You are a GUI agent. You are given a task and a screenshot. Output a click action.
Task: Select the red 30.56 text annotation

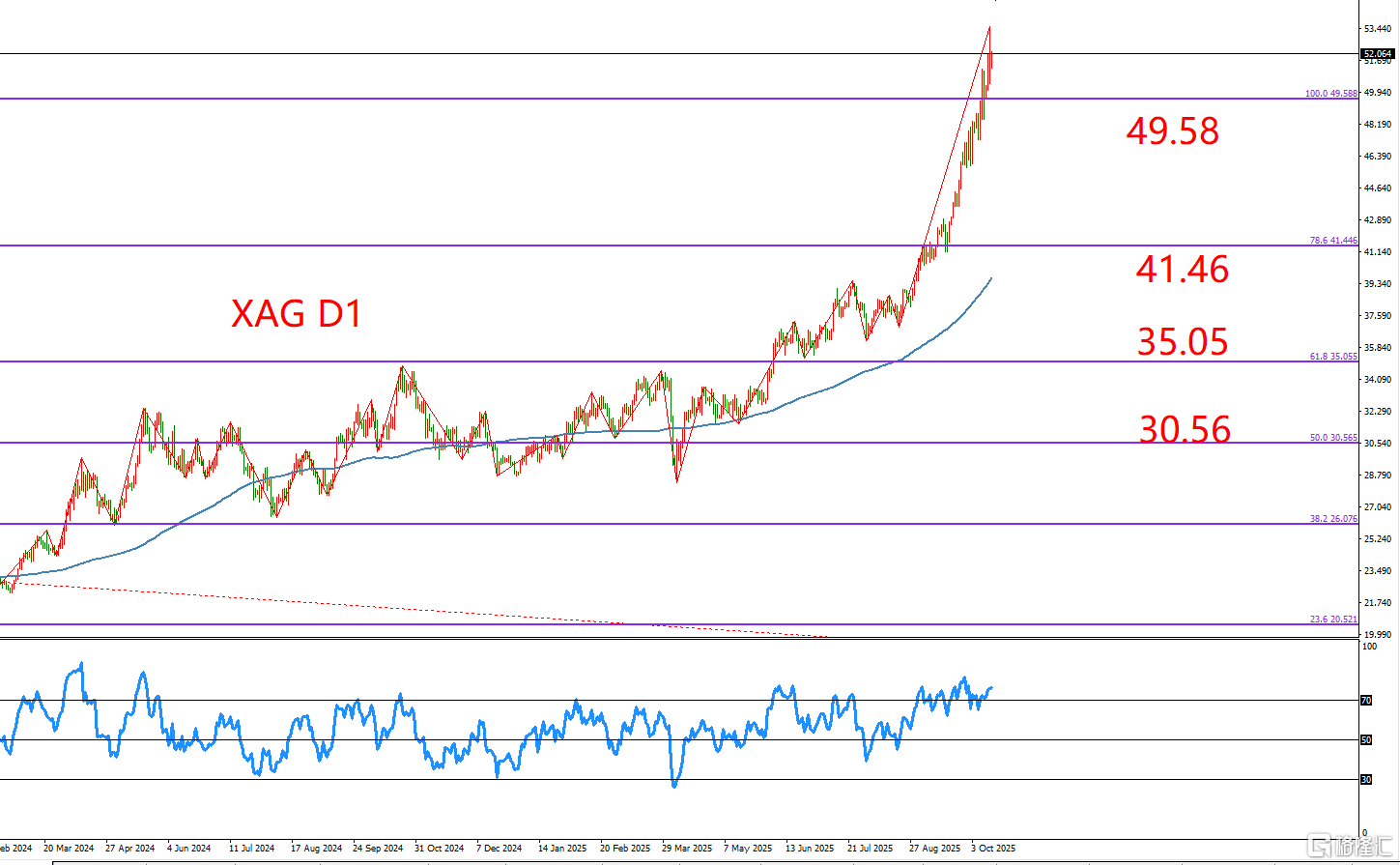pyautogui.click(x=1185, y=429)
